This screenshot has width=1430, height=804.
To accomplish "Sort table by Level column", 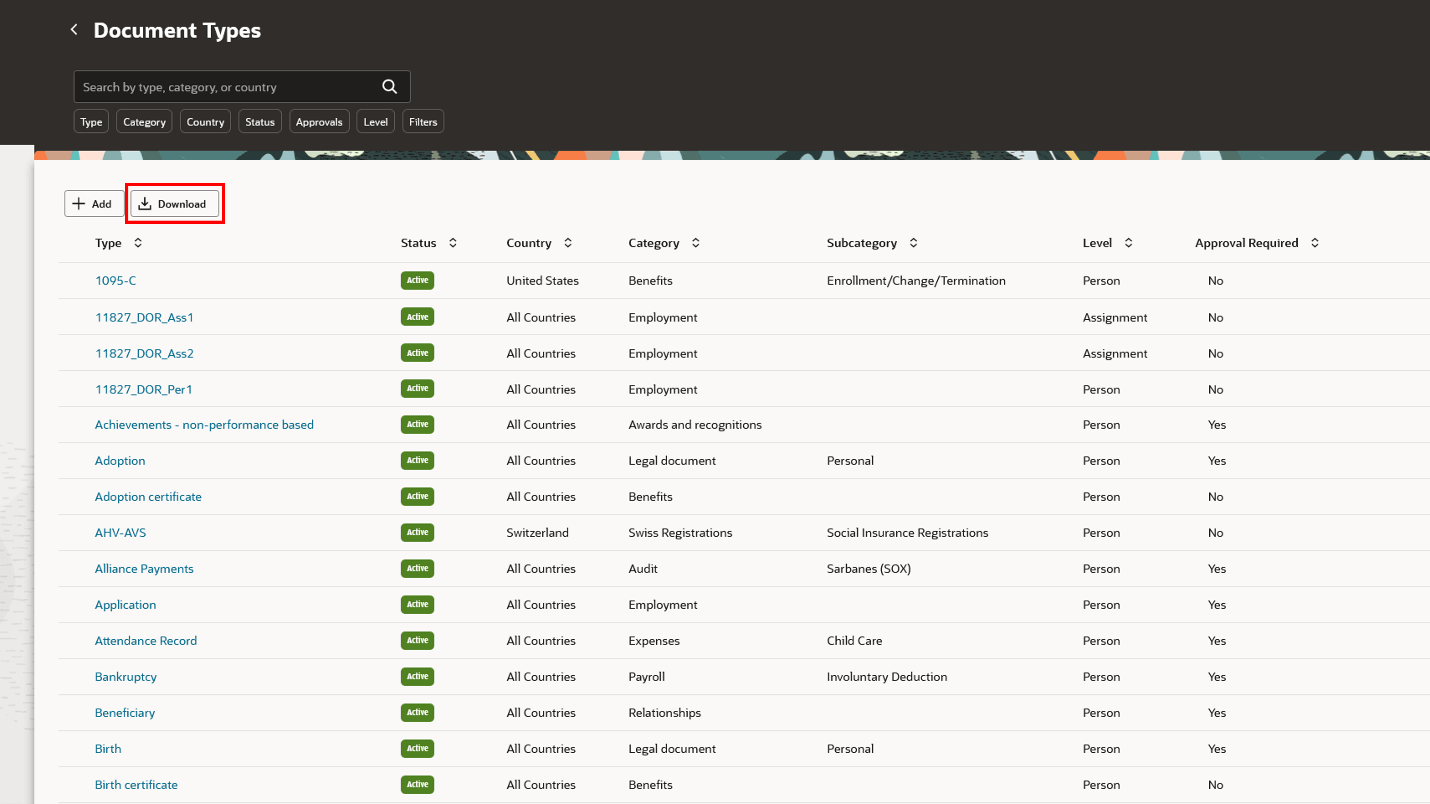I will coord(1128,243).
